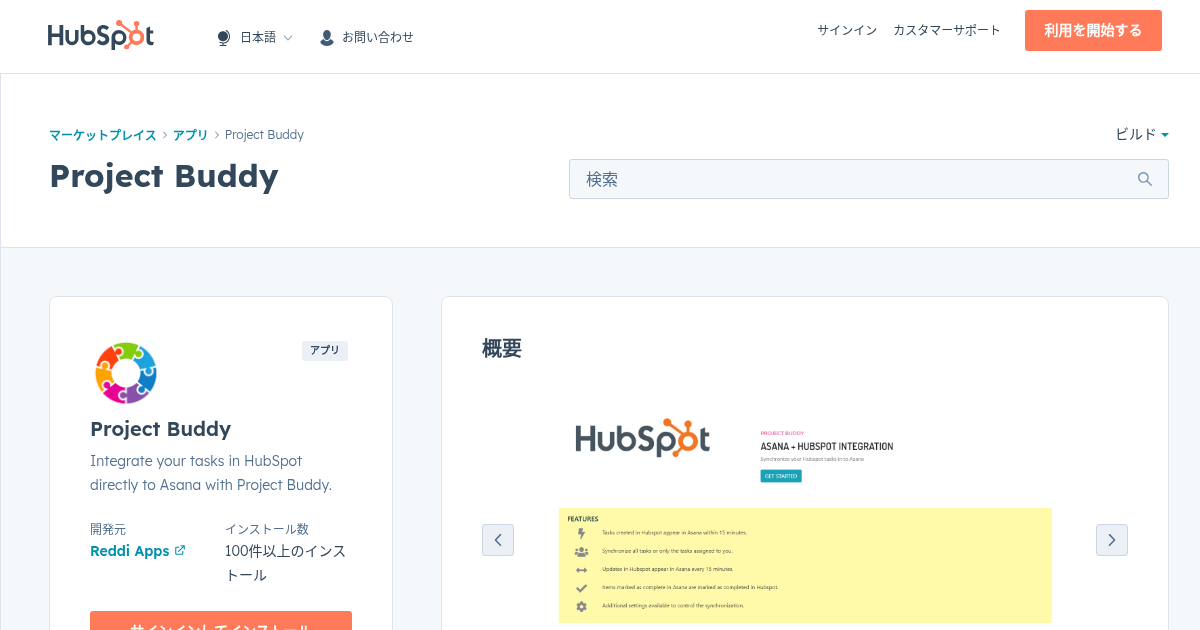Open the お問い合わせ contact link

tap(378, 37)
